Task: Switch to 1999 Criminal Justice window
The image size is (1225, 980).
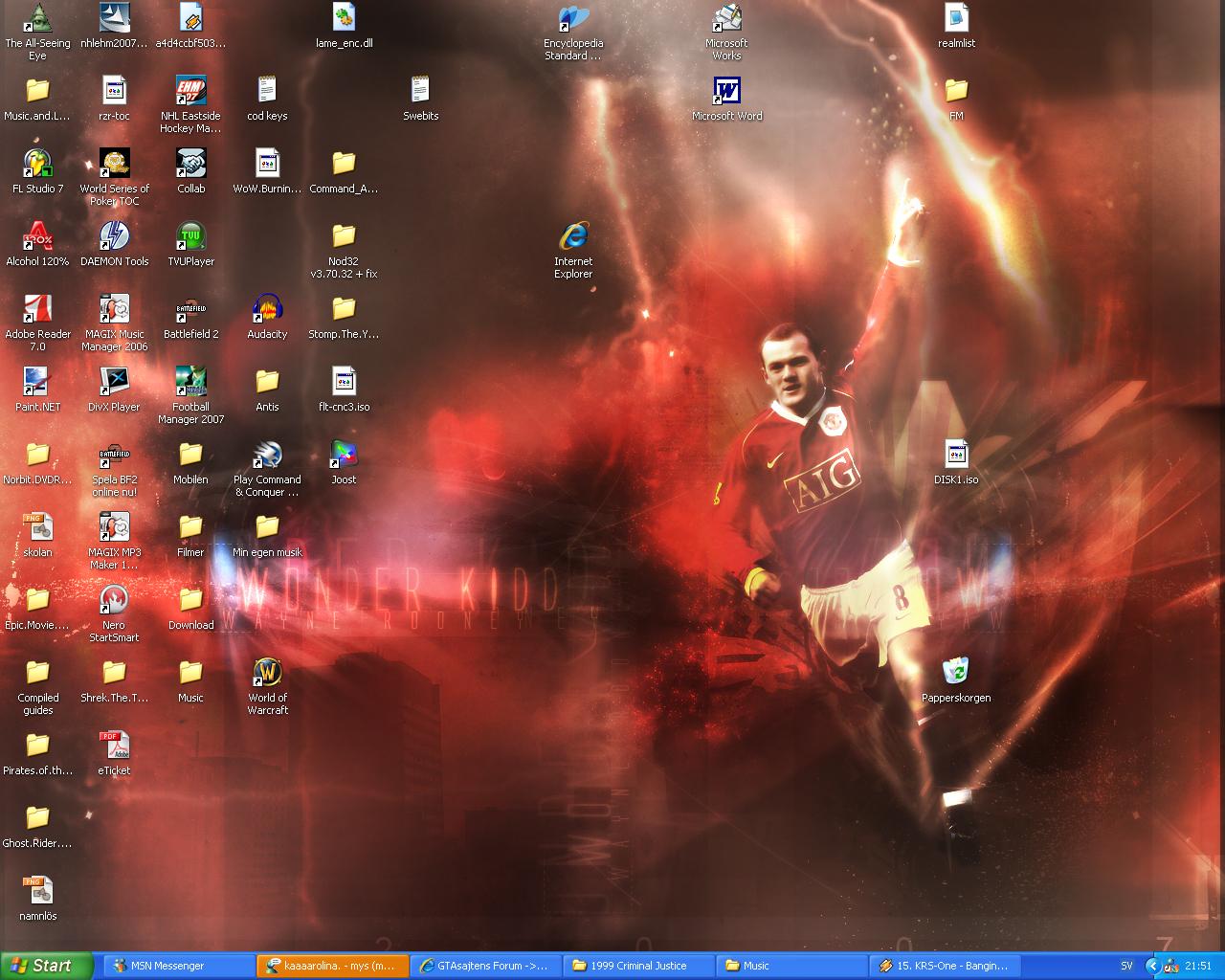Action: (x=638, y=966)
